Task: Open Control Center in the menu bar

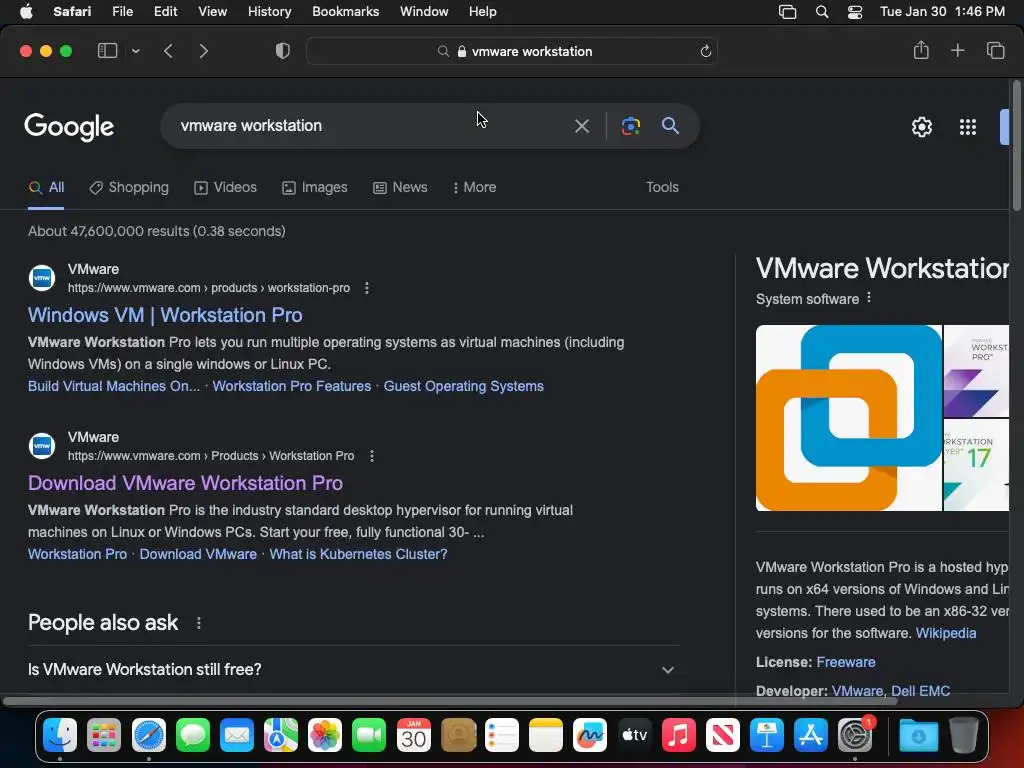Action: pos(855,12)
